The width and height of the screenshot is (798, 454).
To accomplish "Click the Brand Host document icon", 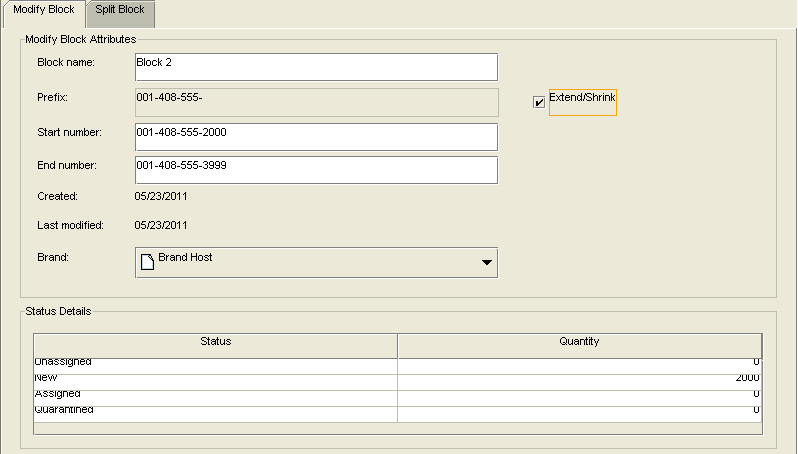I will [x=147, y=262].
